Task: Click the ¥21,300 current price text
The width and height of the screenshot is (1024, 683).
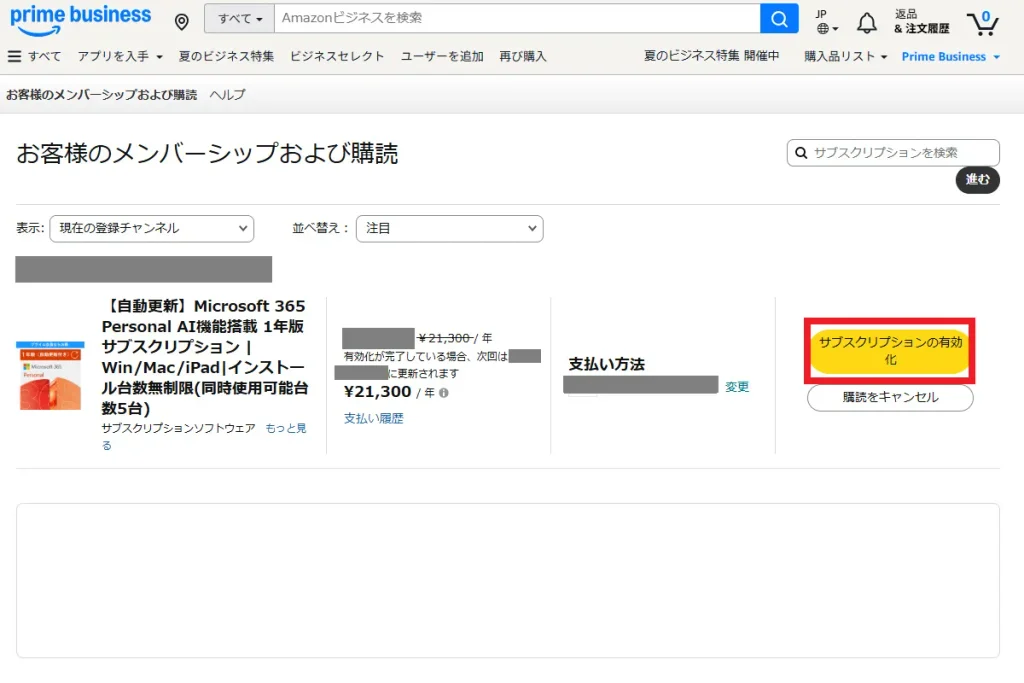Action: click(377, 392)
